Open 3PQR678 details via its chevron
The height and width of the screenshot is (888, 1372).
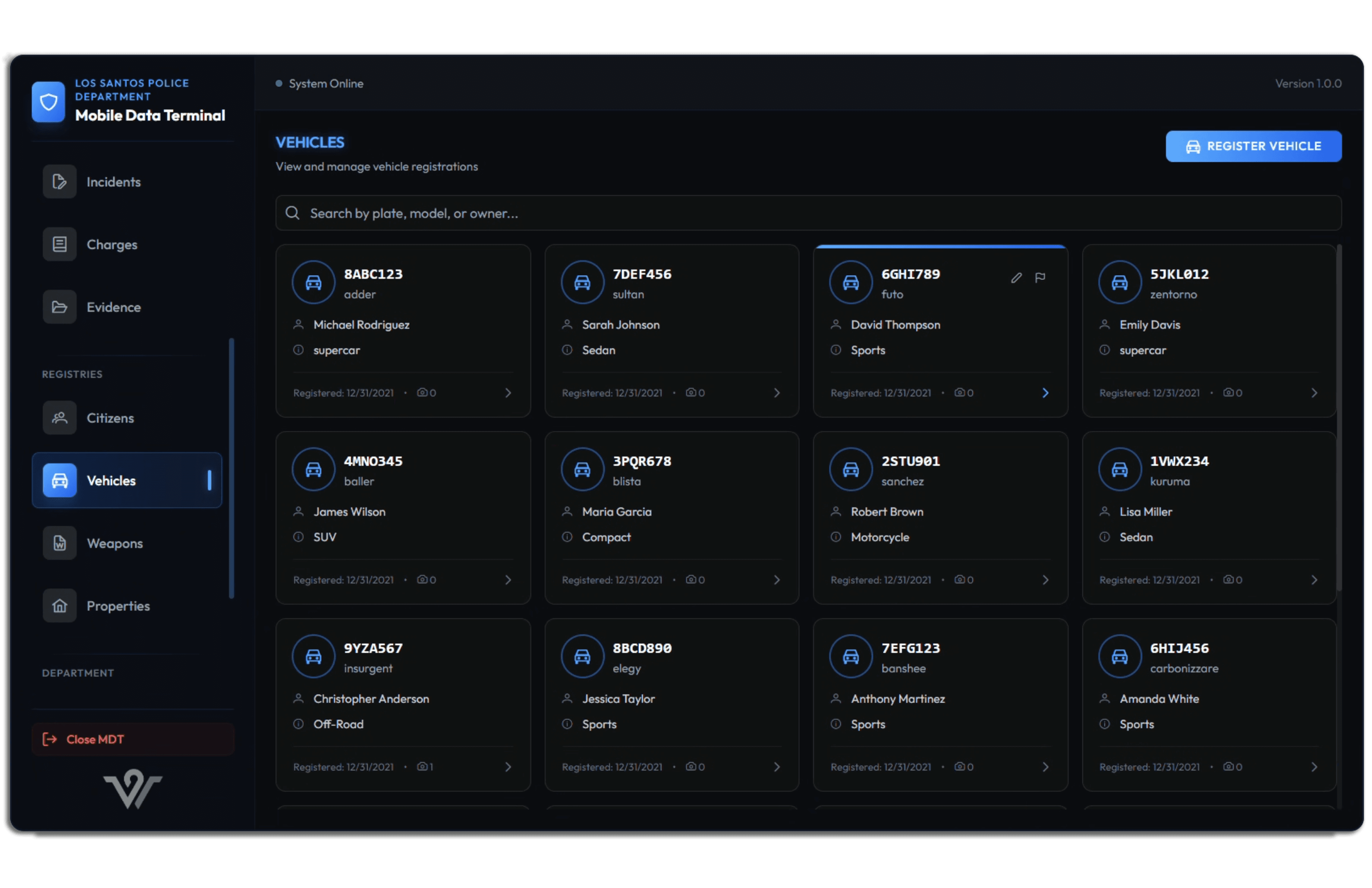(x=777, y=580)
